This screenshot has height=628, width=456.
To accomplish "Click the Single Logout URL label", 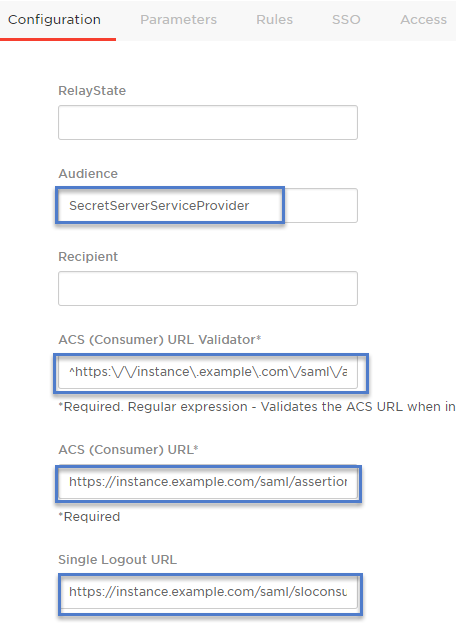I will click(x=117, y=560).
